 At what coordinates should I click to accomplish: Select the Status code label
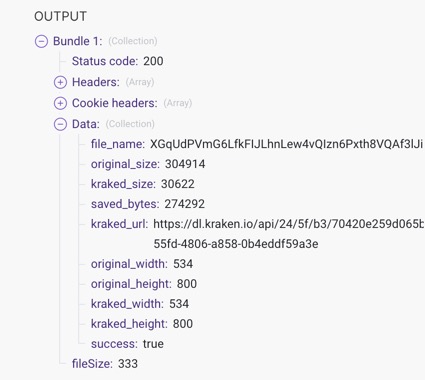click(105, 61)
